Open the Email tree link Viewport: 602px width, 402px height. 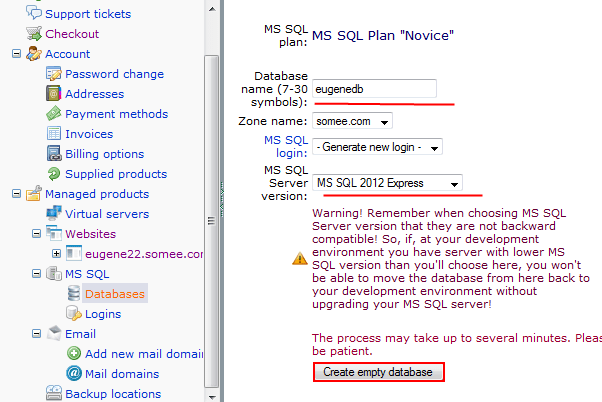pos(80,334)
